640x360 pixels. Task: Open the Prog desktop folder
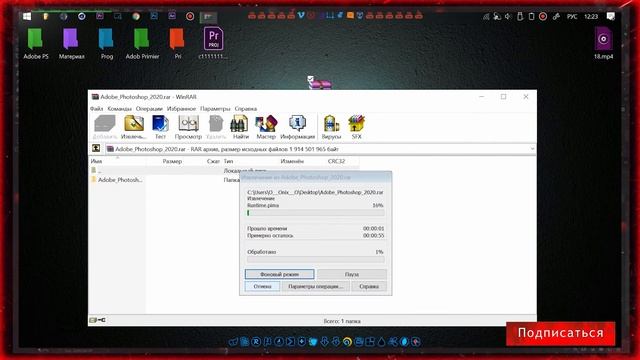tap(107, 44)
